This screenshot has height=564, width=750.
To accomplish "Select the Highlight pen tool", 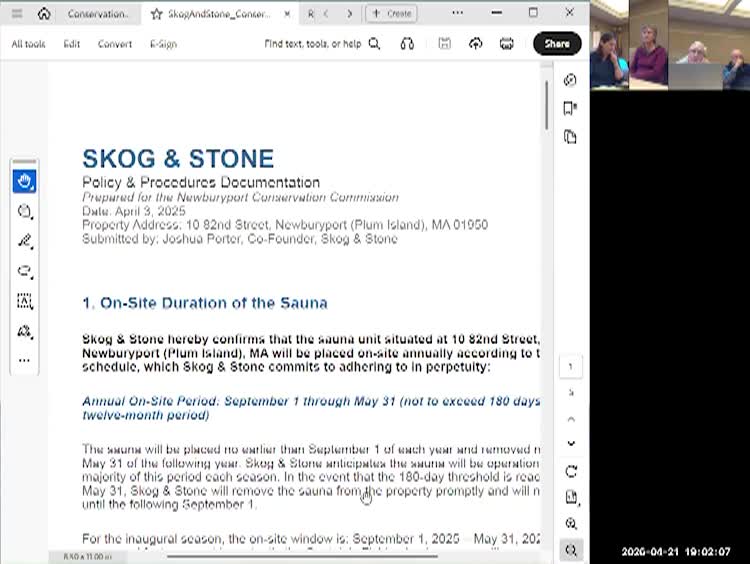I will (24, 241).
